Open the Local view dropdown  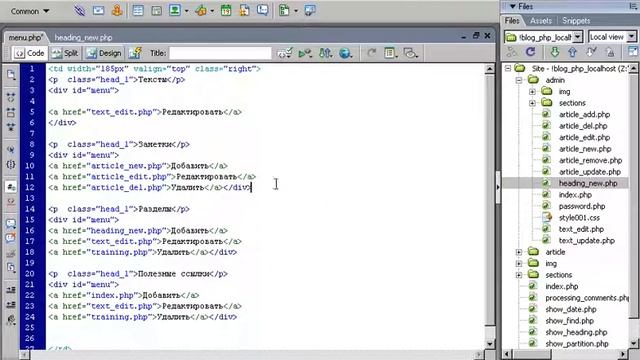631,37
